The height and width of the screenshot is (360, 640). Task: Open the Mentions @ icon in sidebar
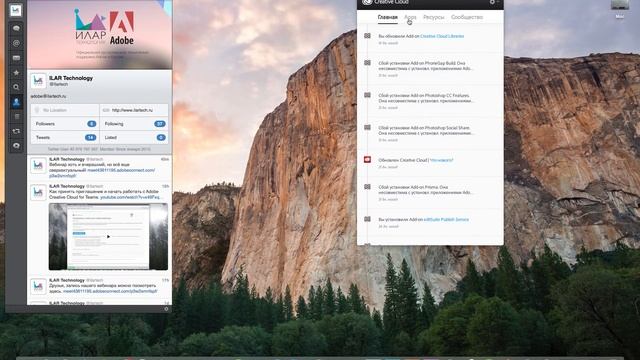click(16, 43)
